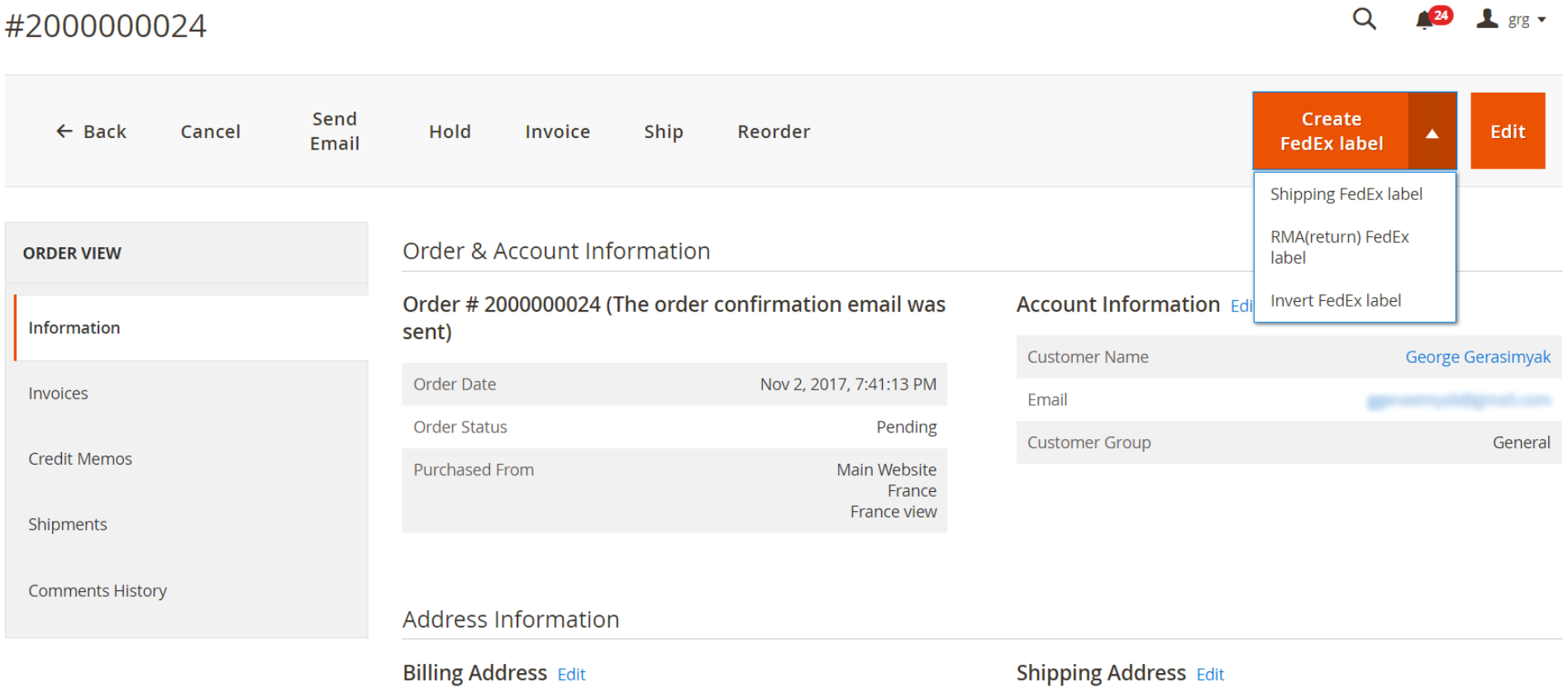Select Invert FedEx label option
The width and height of the screenshot is (1568, 692).
1335,301
